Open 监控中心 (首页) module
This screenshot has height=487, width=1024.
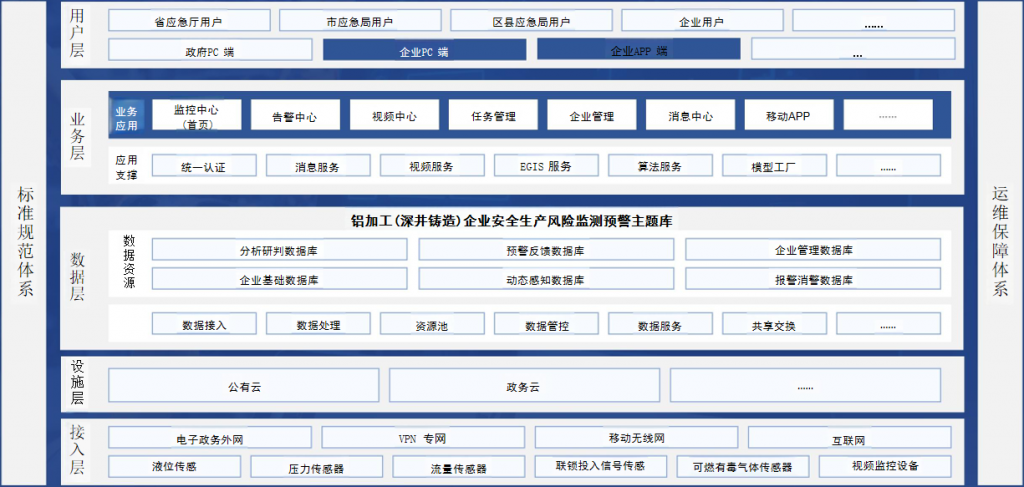pyautogui.click(x=196, y=115)
